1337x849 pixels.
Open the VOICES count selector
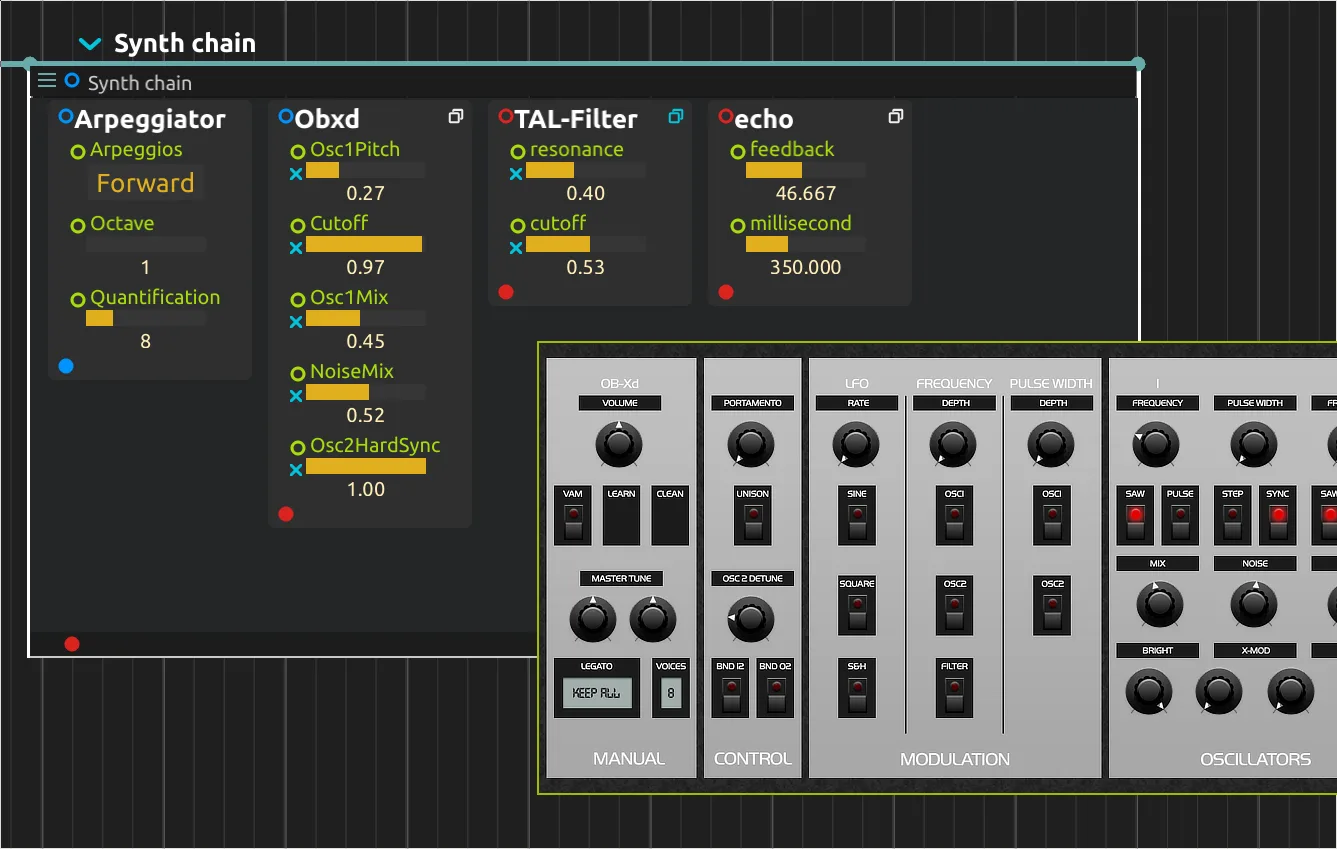[x=671, y=693]
